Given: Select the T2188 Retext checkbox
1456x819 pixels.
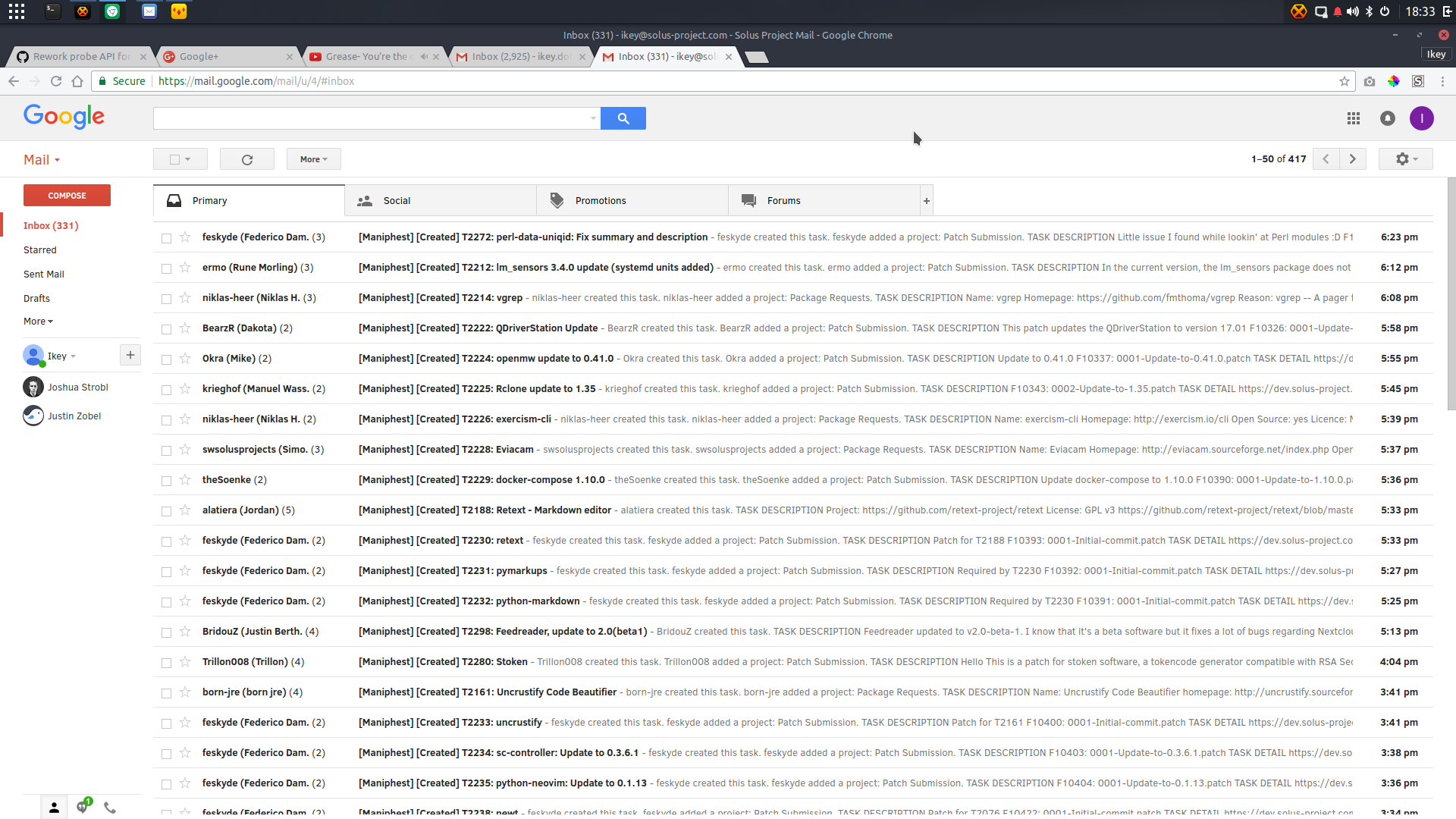Looking at the screenshot, I should point(166,511).
